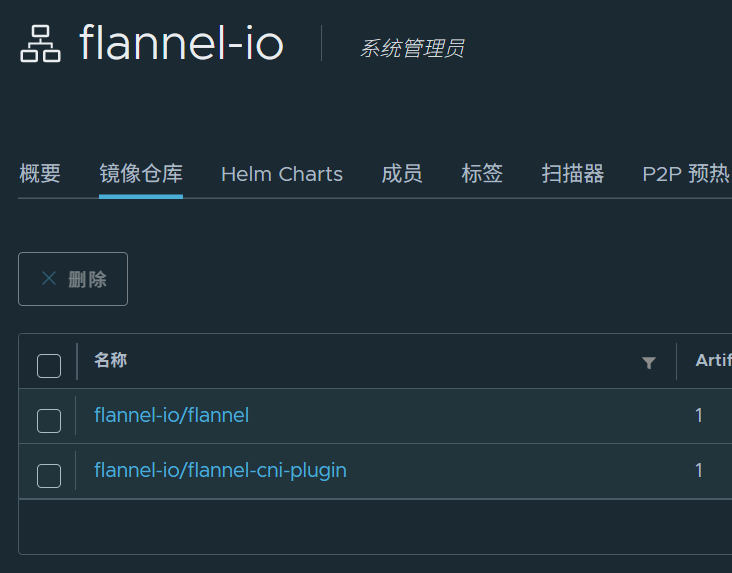732x573 pixels.
Task: Toggle the select-all repositories checkbox
Action: [x=49, y=366]
